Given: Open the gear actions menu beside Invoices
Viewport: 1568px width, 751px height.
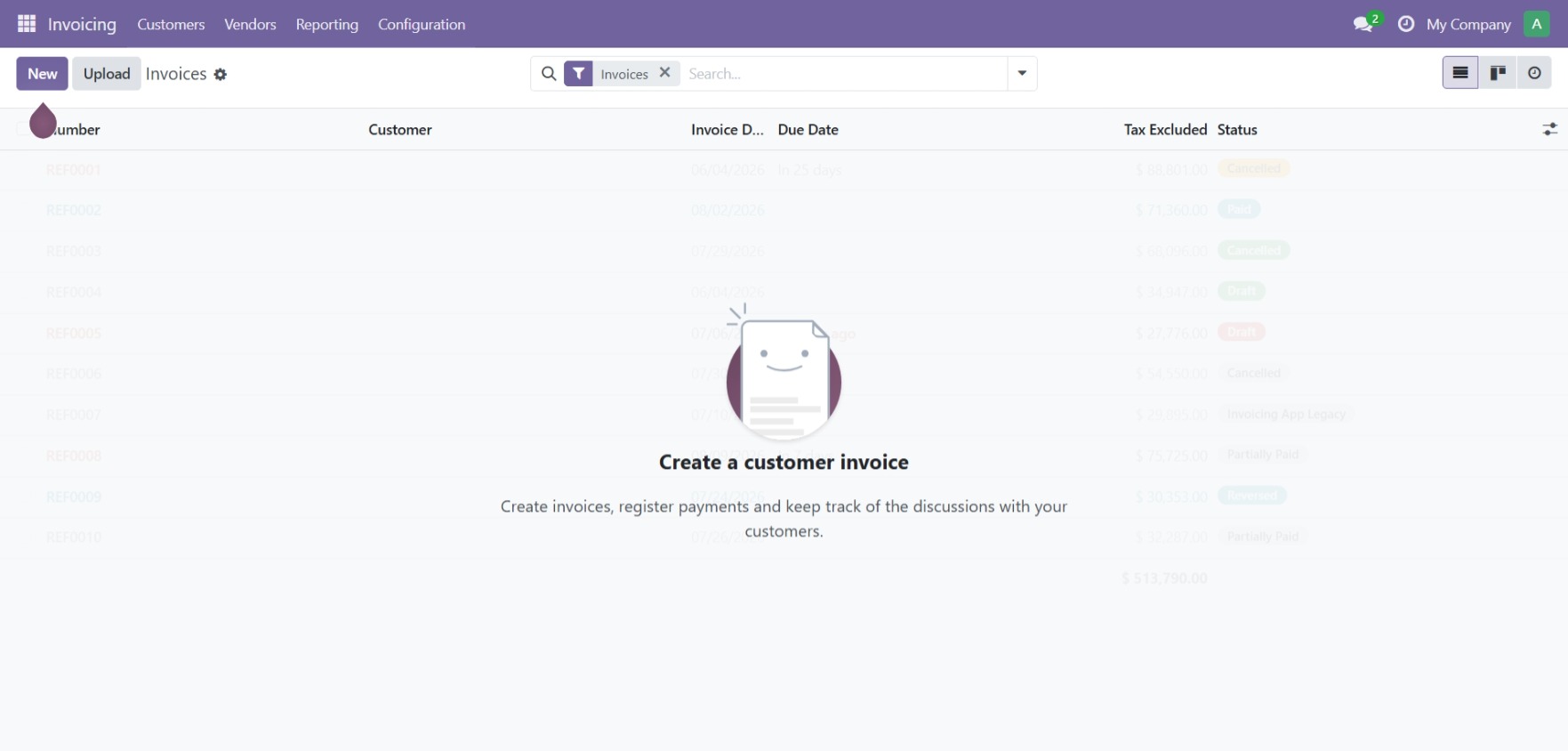Looking at the screenshot, I should tap(221, 75).
